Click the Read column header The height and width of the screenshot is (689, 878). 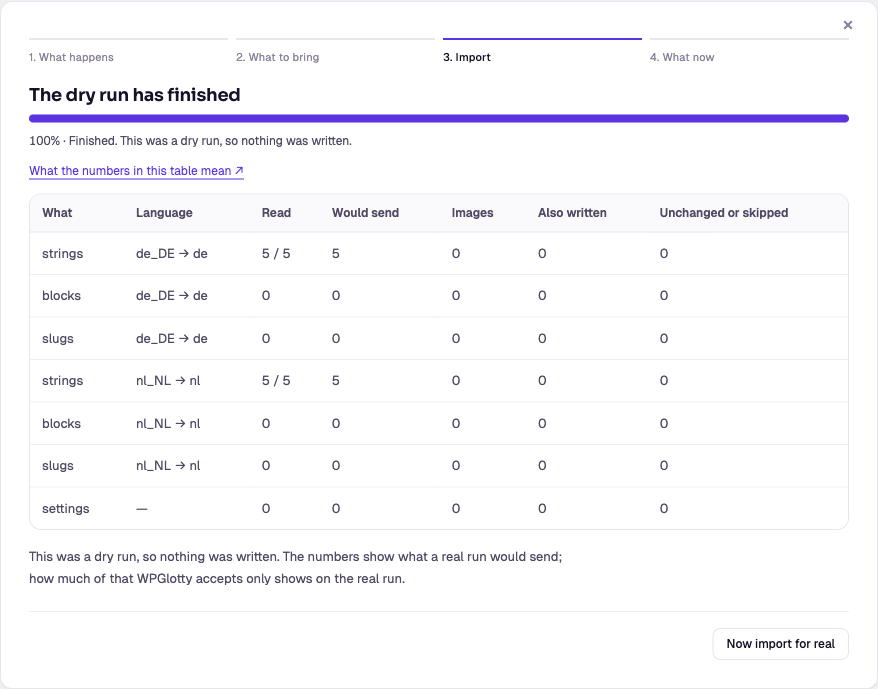(276, 213)
